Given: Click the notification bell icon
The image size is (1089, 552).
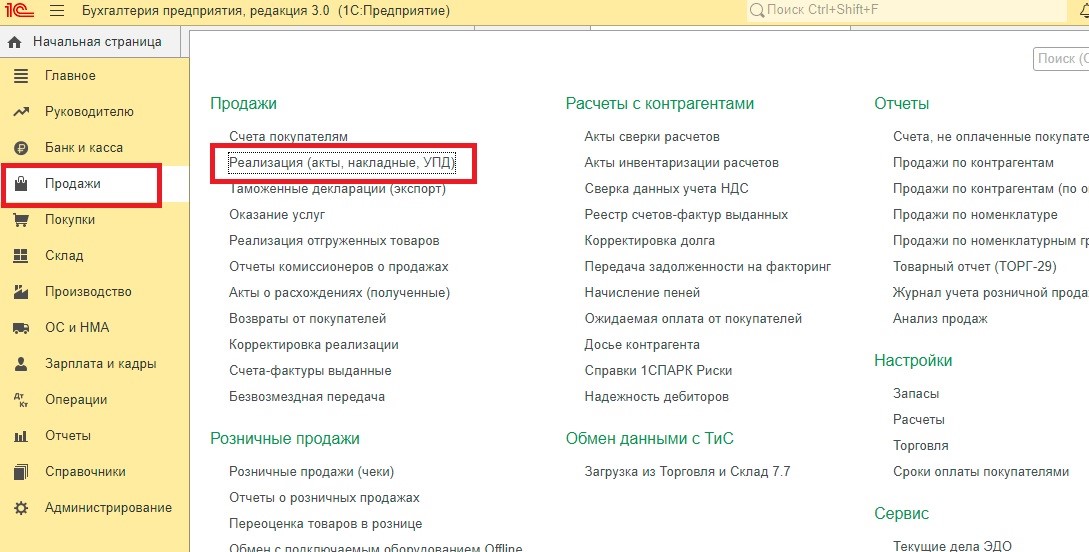Looking at the screenshot, I should 1083,10.
